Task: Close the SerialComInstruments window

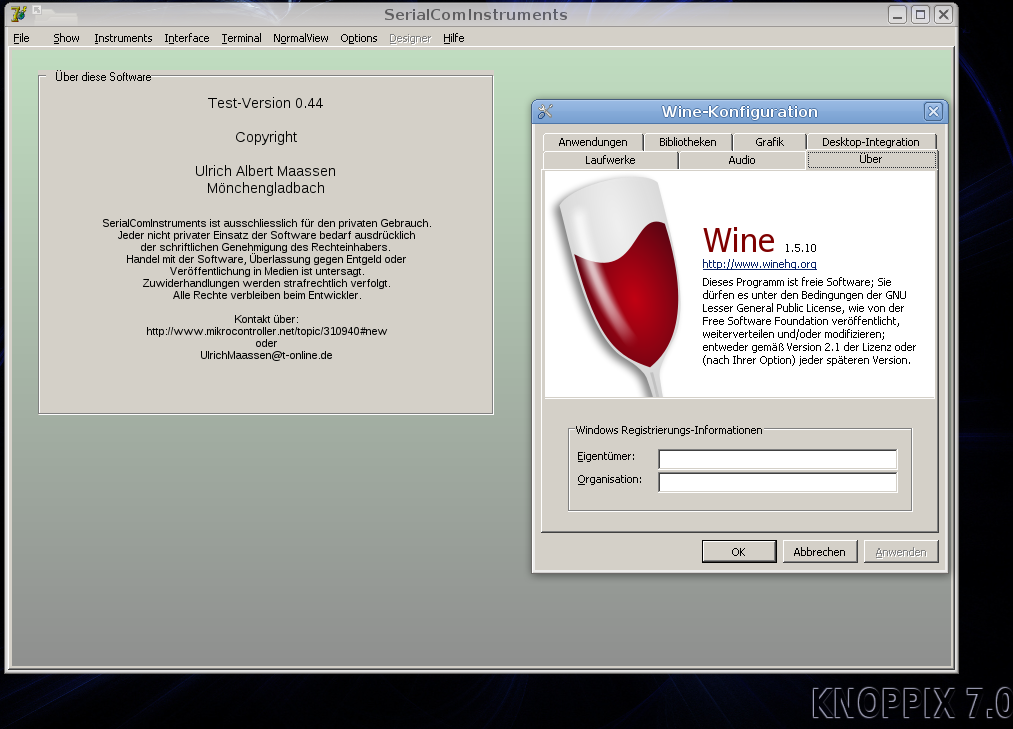Action: [x=943, y=14]
